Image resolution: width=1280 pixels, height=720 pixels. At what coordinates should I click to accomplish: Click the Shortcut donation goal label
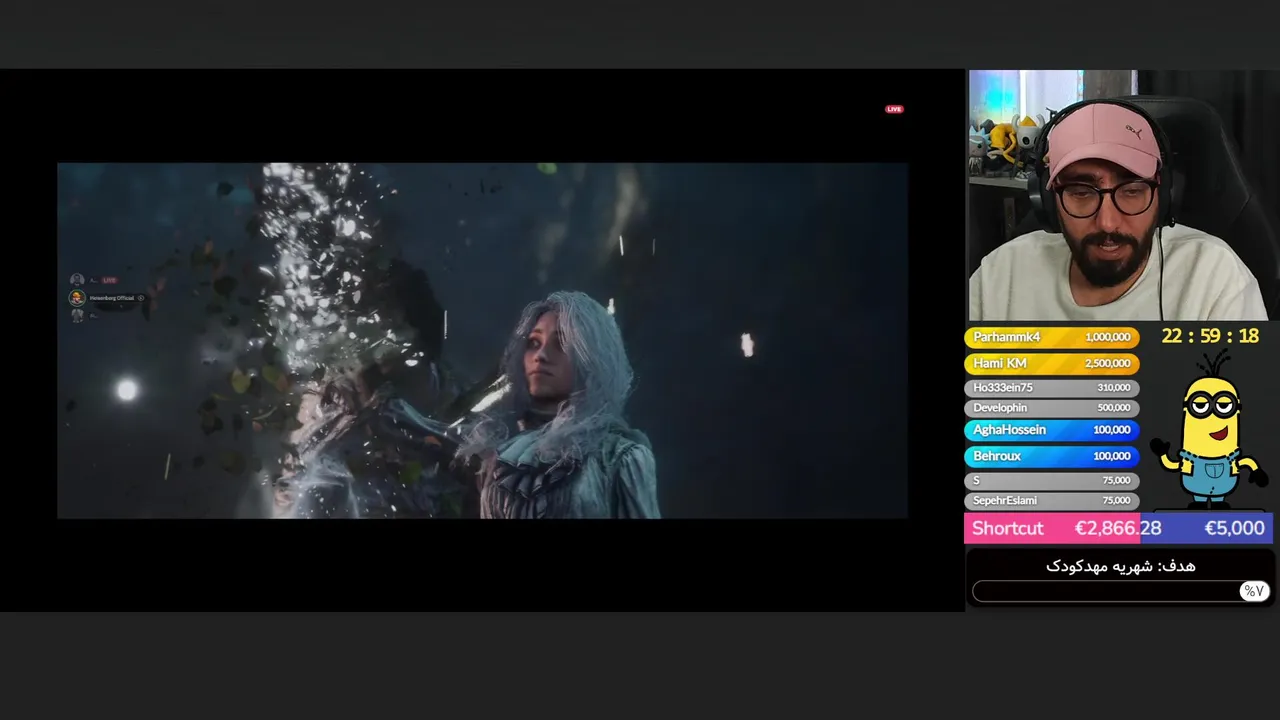coord(1007,528)
